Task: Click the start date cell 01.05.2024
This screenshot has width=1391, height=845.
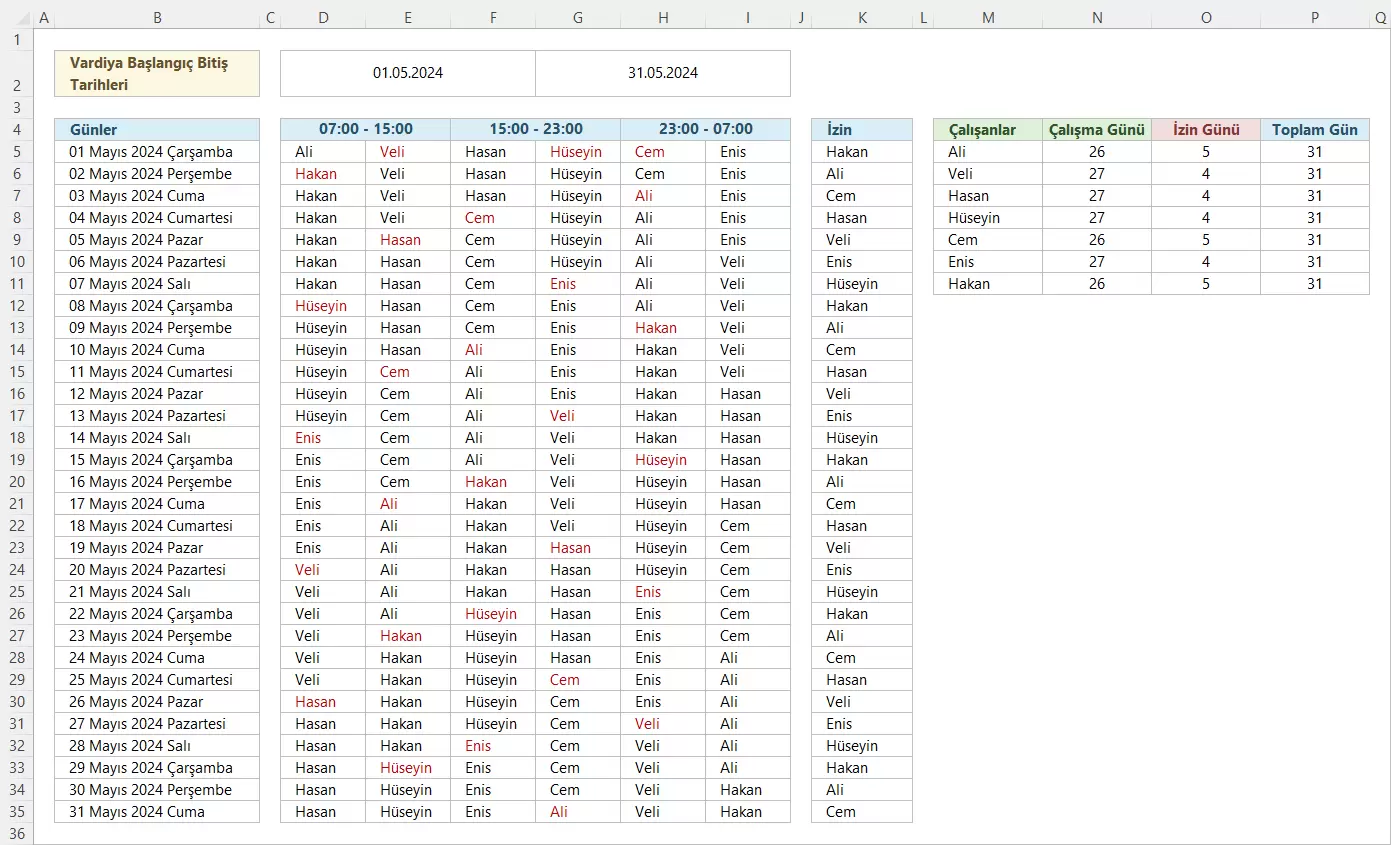Action: (407, 73)
